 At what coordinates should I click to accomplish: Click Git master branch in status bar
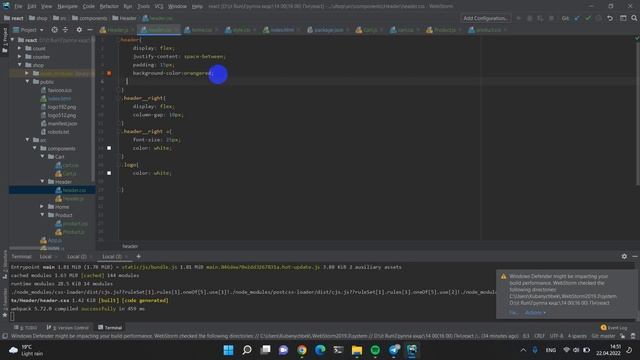coord(603,336)
